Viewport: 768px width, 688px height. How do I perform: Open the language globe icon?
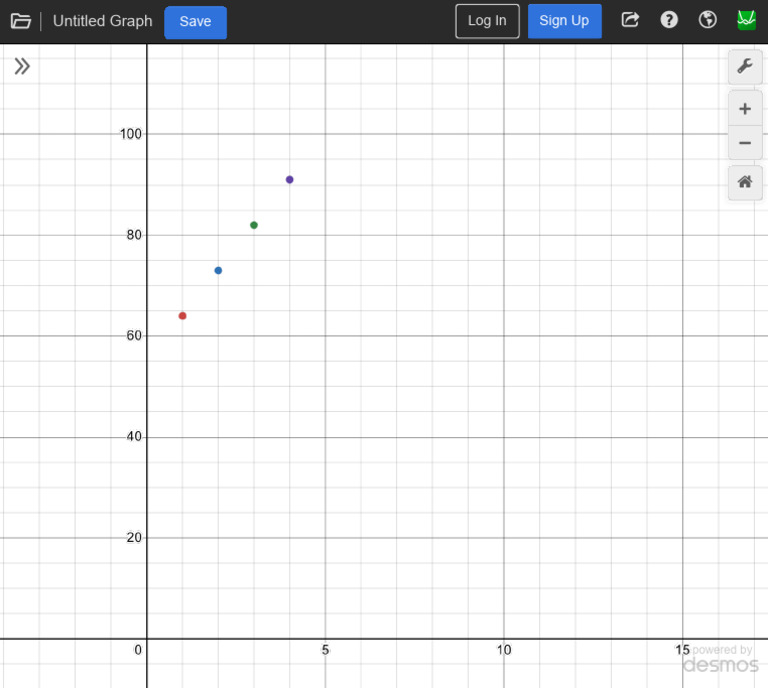pos(707,20)
